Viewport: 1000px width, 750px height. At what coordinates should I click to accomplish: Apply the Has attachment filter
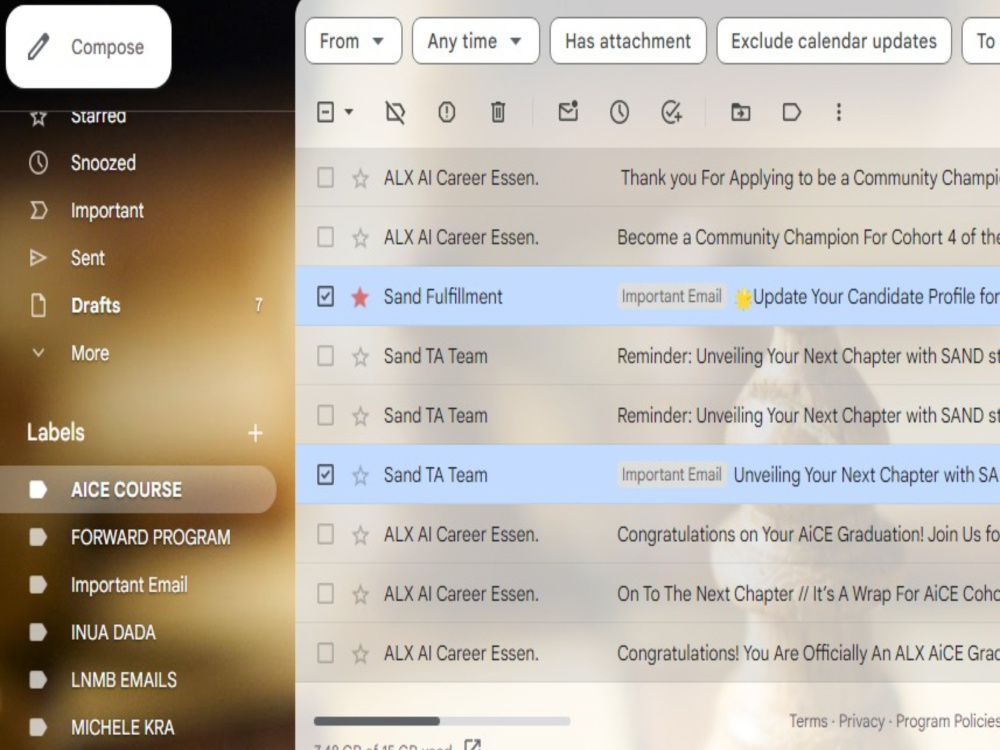tap(628, 41)
